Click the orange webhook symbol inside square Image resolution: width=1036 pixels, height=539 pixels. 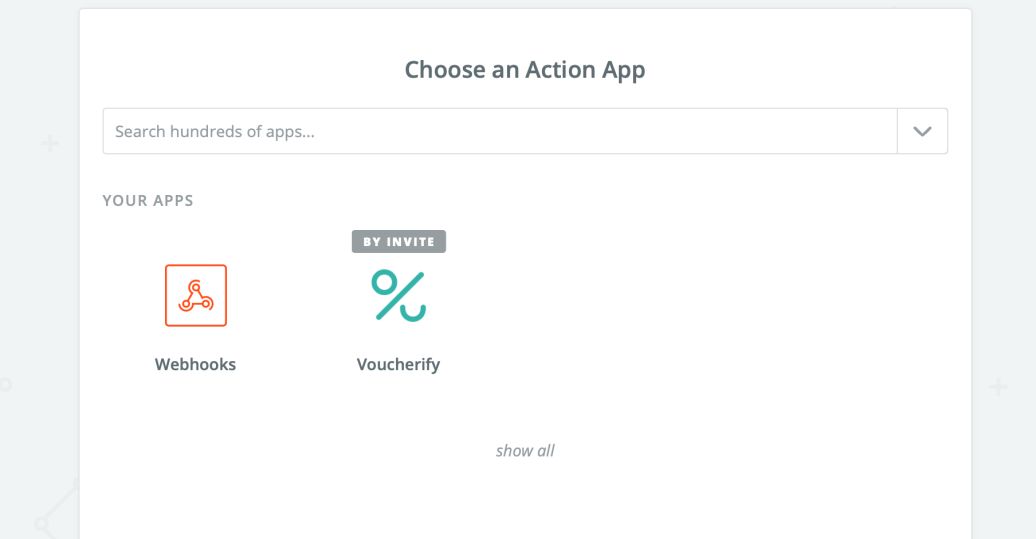196,297
